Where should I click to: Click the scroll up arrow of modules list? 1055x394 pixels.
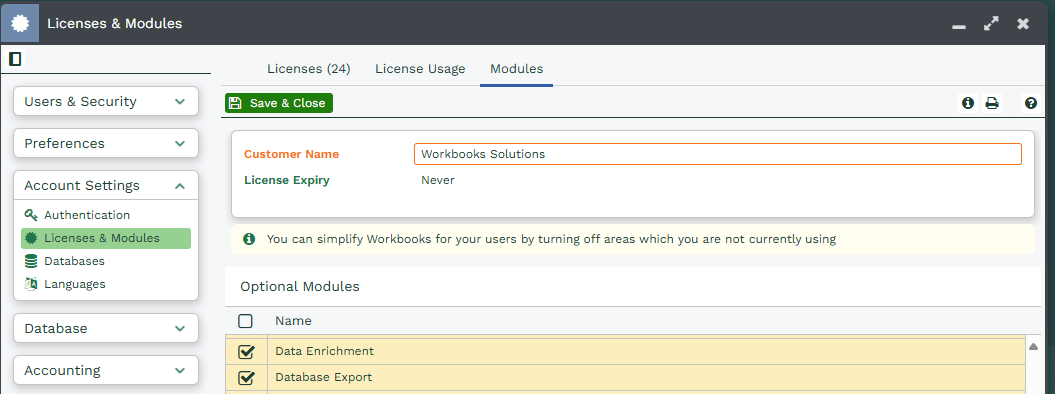1033,346
